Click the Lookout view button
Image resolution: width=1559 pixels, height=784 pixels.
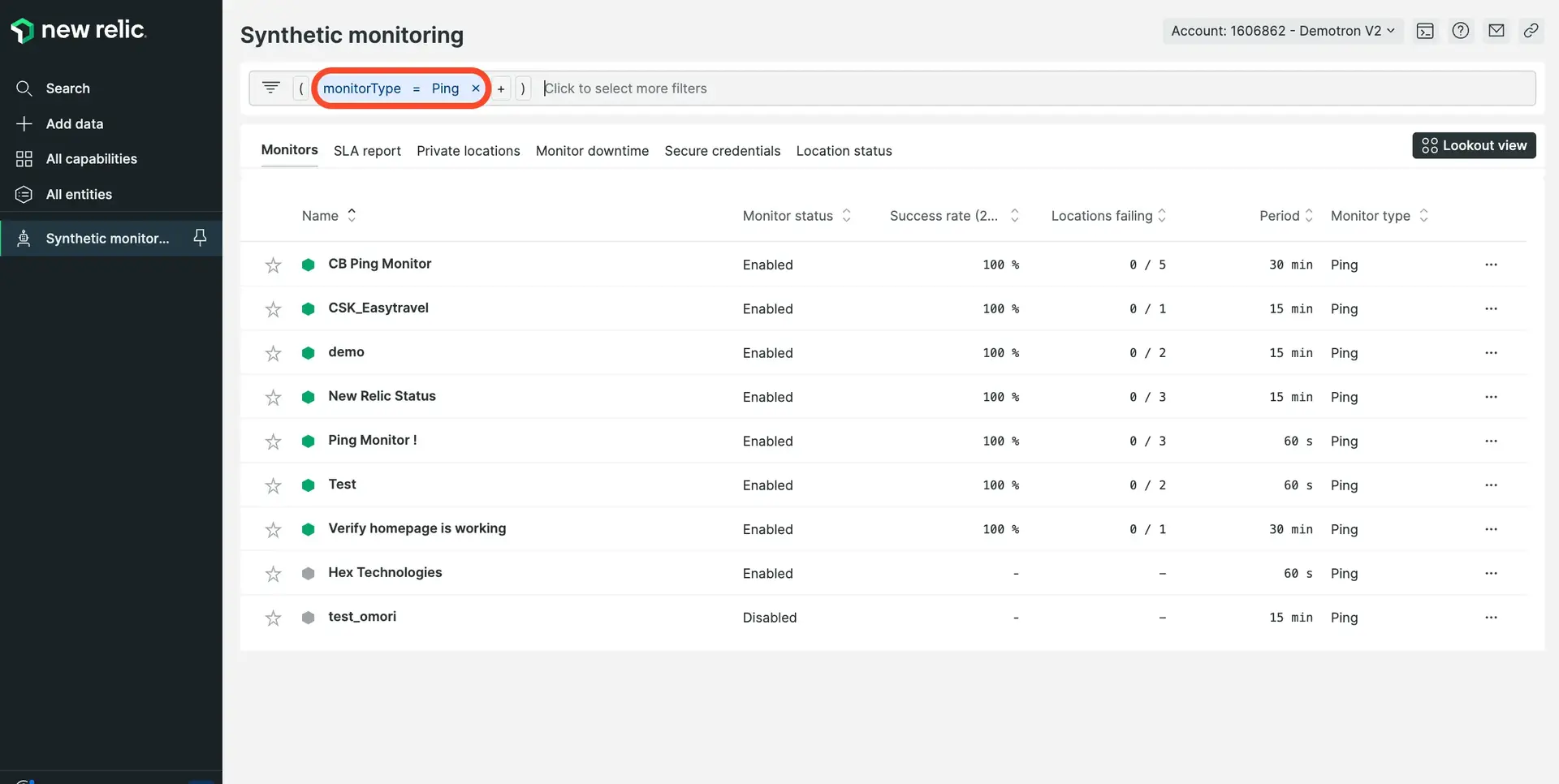coord(1474,145)
